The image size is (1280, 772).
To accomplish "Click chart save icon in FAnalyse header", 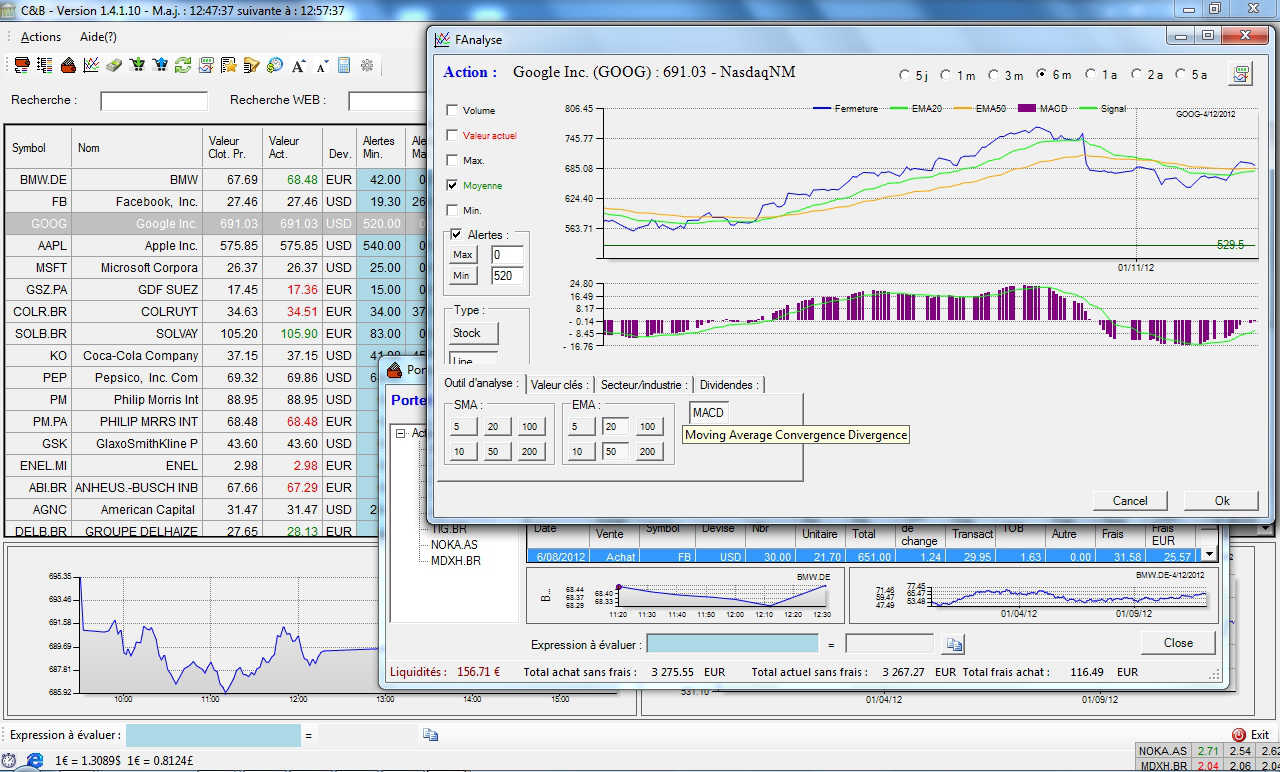I will [1241, 74].
